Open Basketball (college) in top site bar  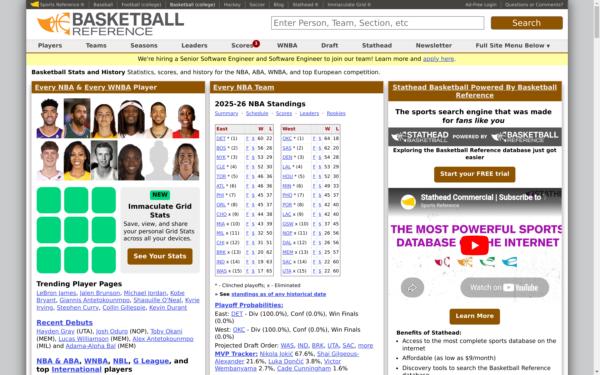tap(192, 5)
